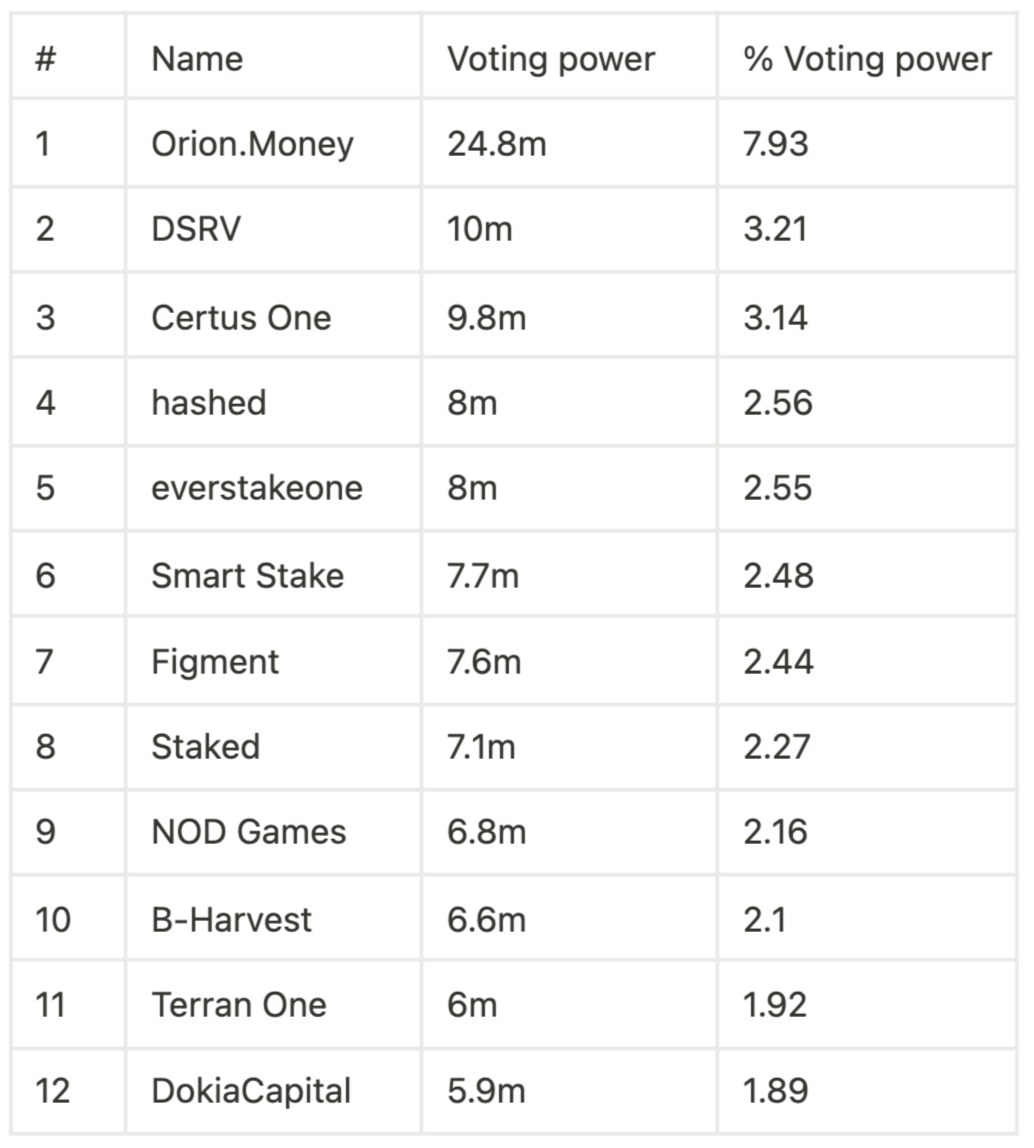
Task: Click the DSRV name cell
Action: tap(196, 229)
